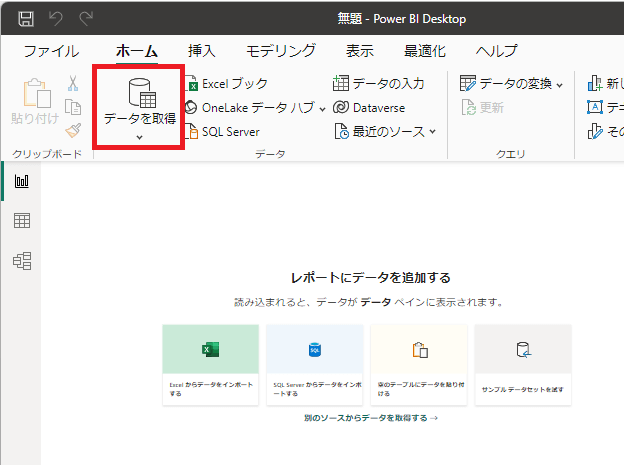Click the paste data into blank table card
This screenshot has height=465, width=624.
tap(419, 365)
